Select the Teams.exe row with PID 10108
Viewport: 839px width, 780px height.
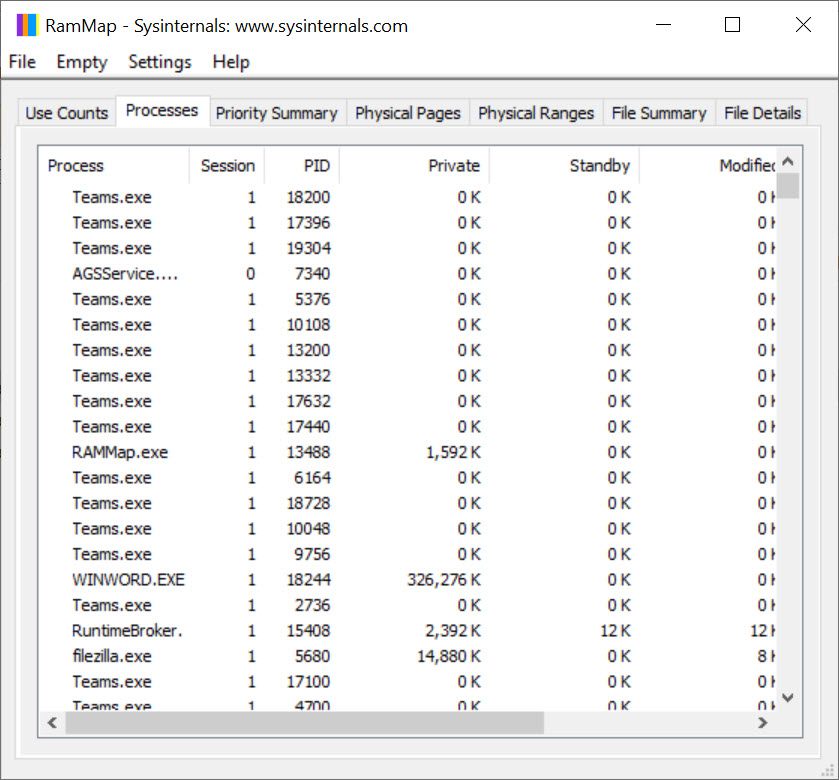[x=407, y=325]
